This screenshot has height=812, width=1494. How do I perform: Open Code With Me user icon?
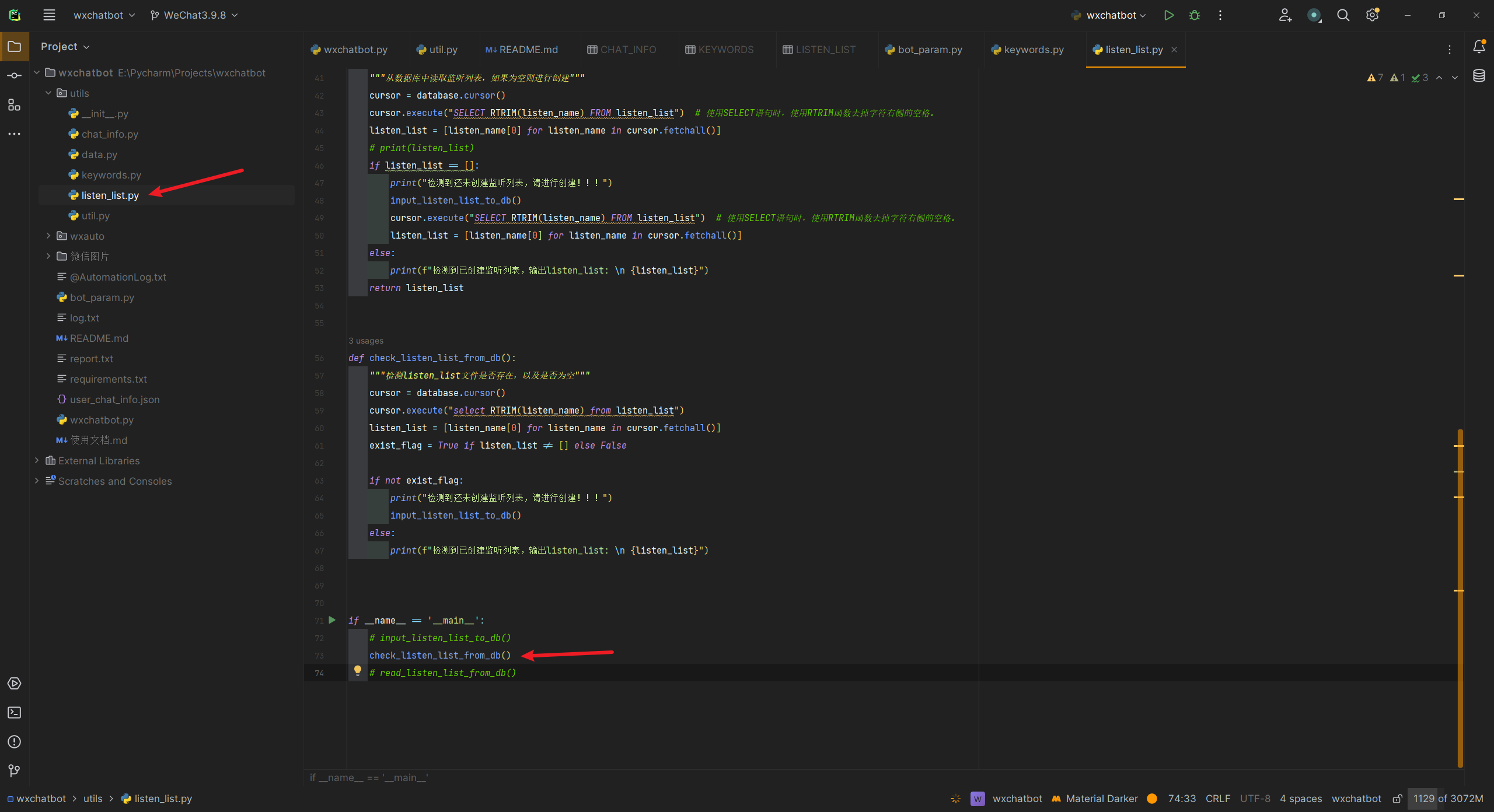(1285, 15)
